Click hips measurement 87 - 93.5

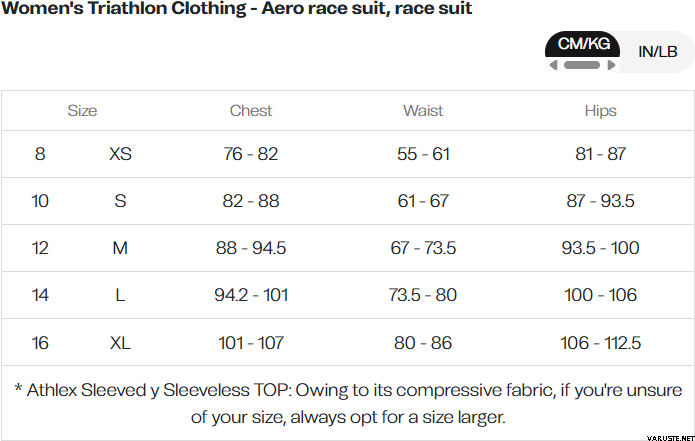[600, 201]
